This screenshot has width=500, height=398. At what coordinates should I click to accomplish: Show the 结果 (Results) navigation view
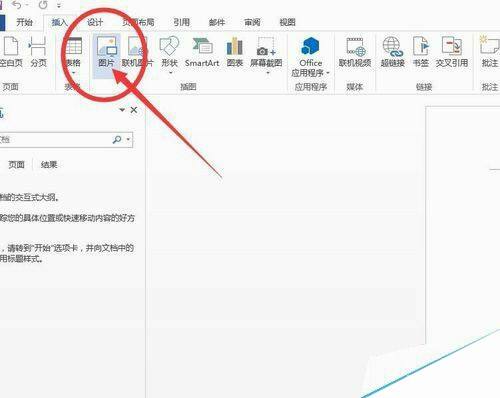[x=49, y=164]
